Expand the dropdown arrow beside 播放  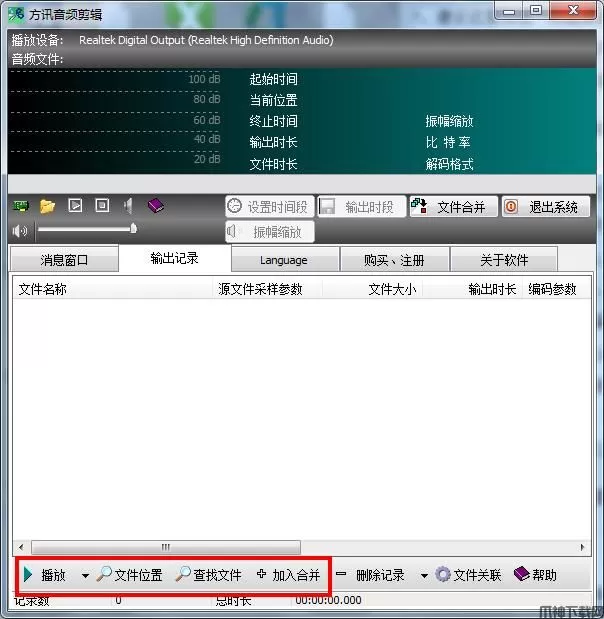(x=85, y=576)
